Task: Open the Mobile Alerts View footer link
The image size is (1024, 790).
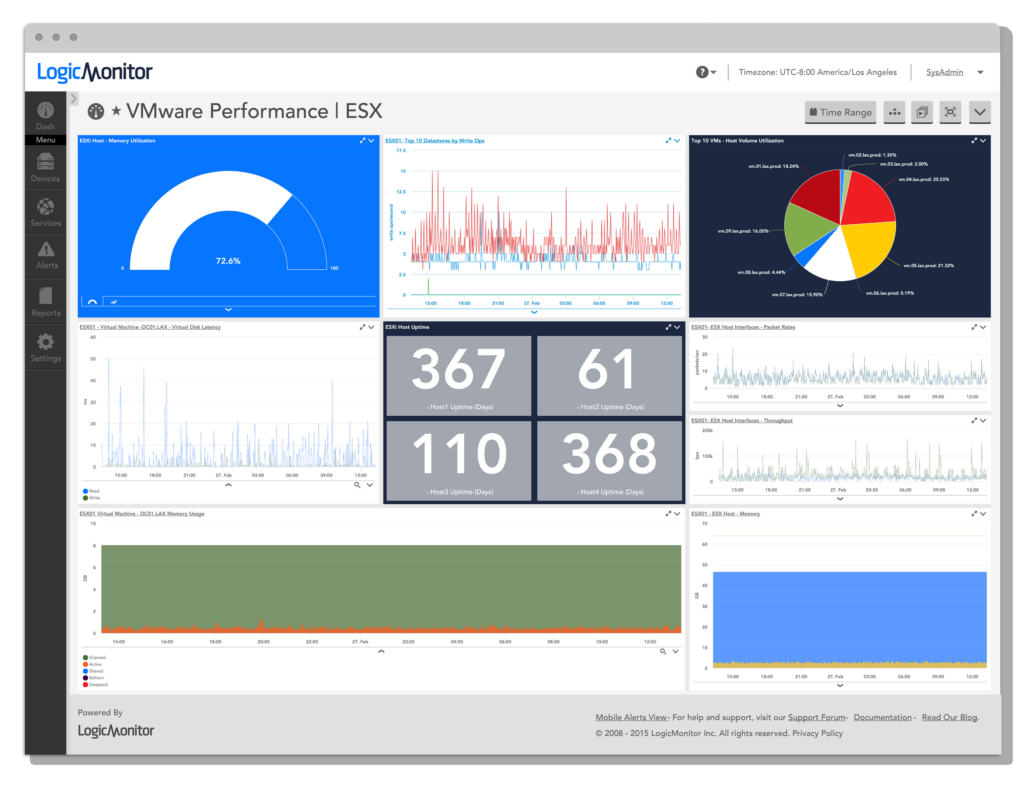Action: [632, 718]
